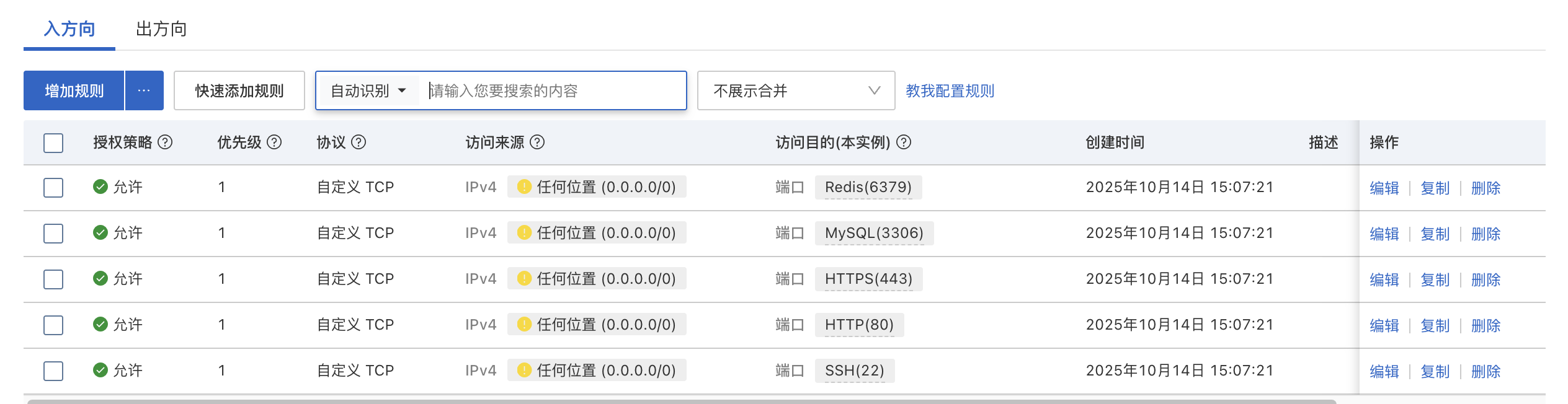Click the yellow warning icon in HTTP(80) row
The width and height of the screenshot is (1568, 404).
[x=524, y=324]
